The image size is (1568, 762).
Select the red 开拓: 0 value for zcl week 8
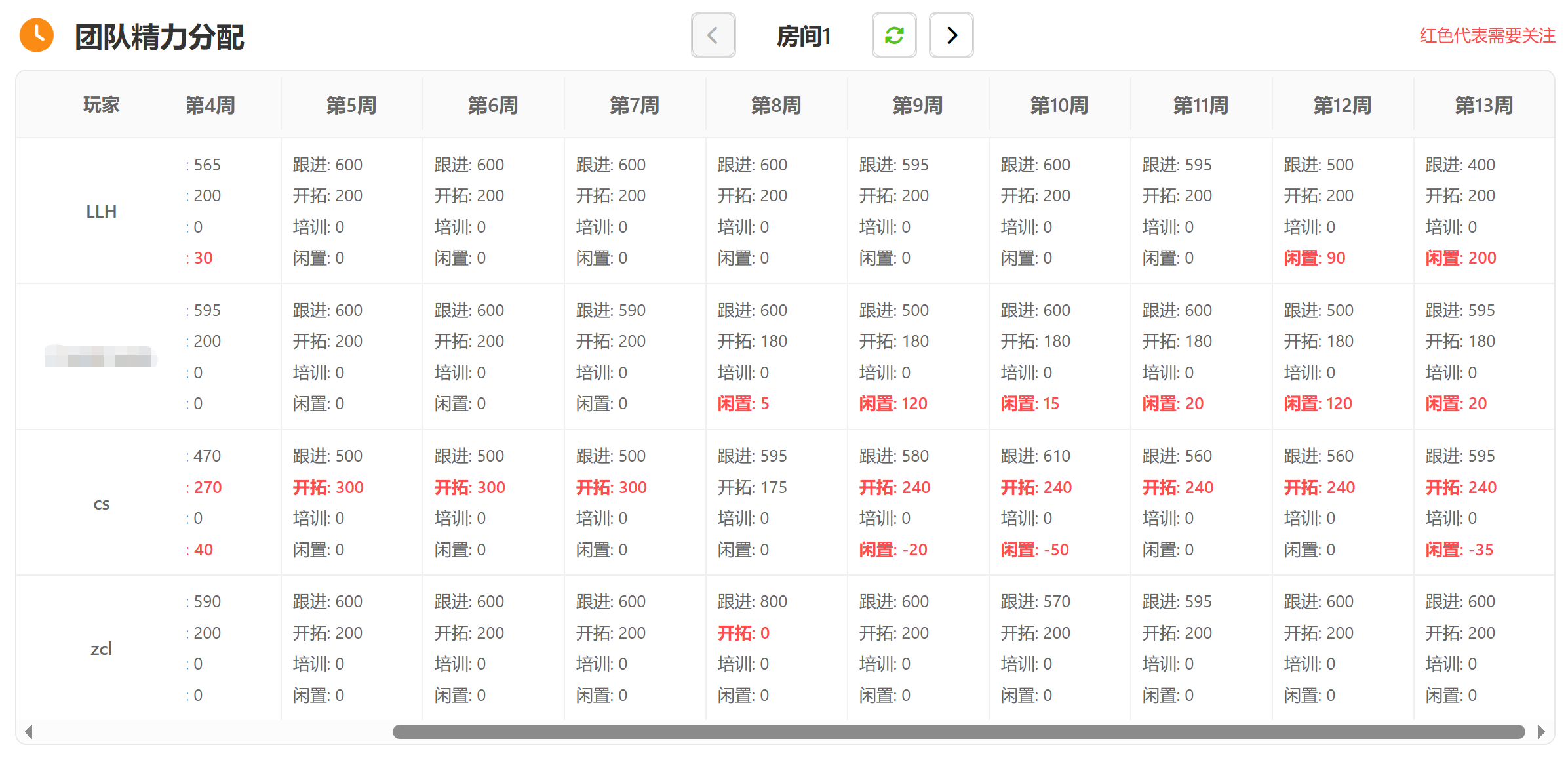(x=743, y=633)
